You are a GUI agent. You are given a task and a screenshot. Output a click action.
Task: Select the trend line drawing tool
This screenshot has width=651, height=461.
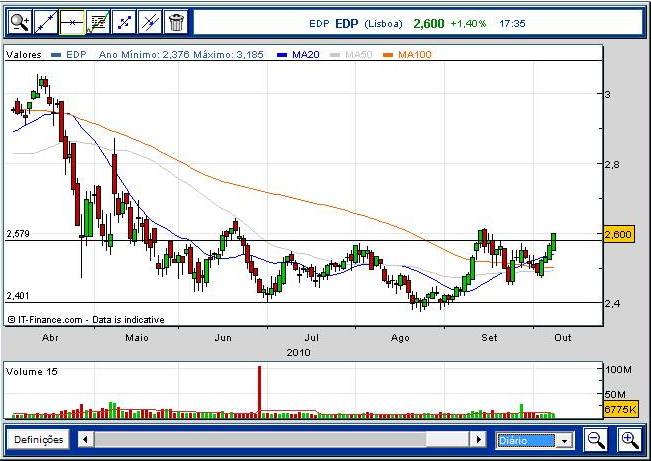point(46,22)
